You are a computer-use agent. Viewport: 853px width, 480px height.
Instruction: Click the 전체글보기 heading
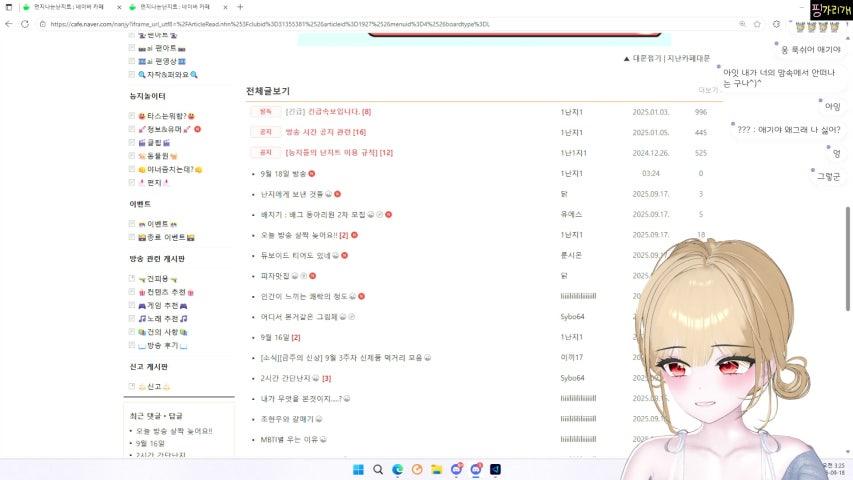pyautogui.click(x=268, y=91)
